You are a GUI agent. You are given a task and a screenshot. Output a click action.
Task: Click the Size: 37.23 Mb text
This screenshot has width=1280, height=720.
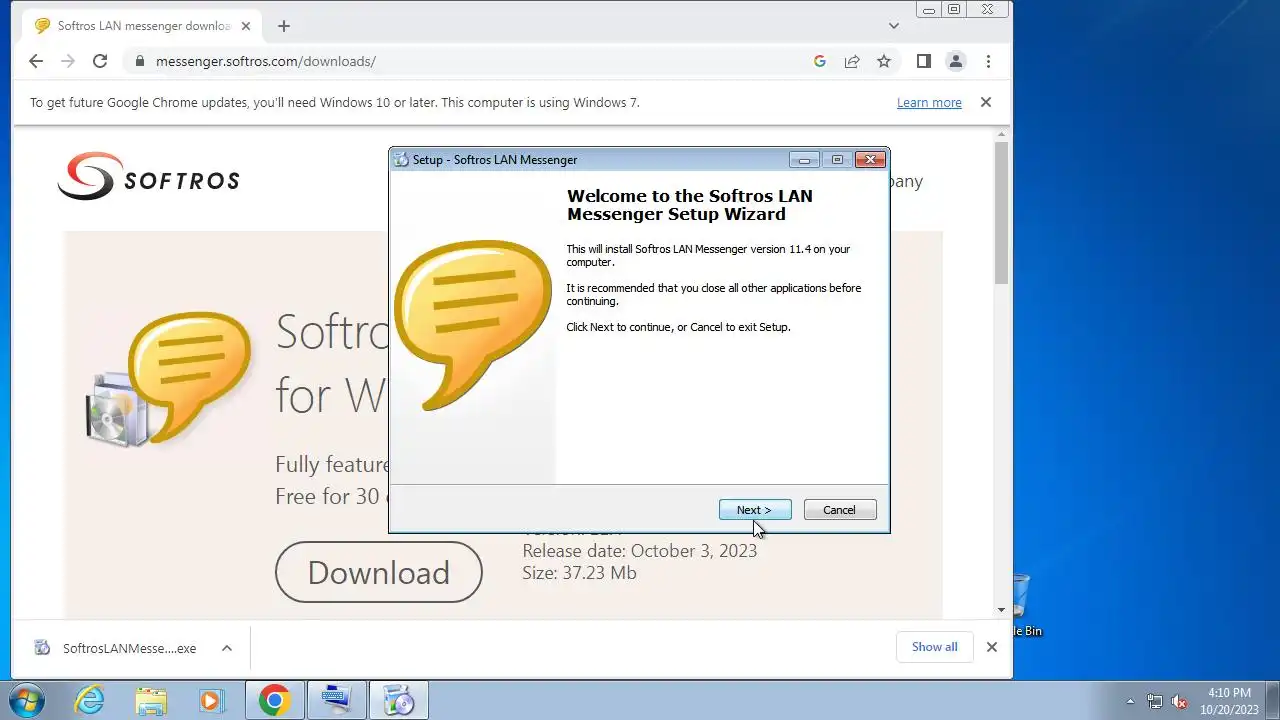click(x=579, y=573)
